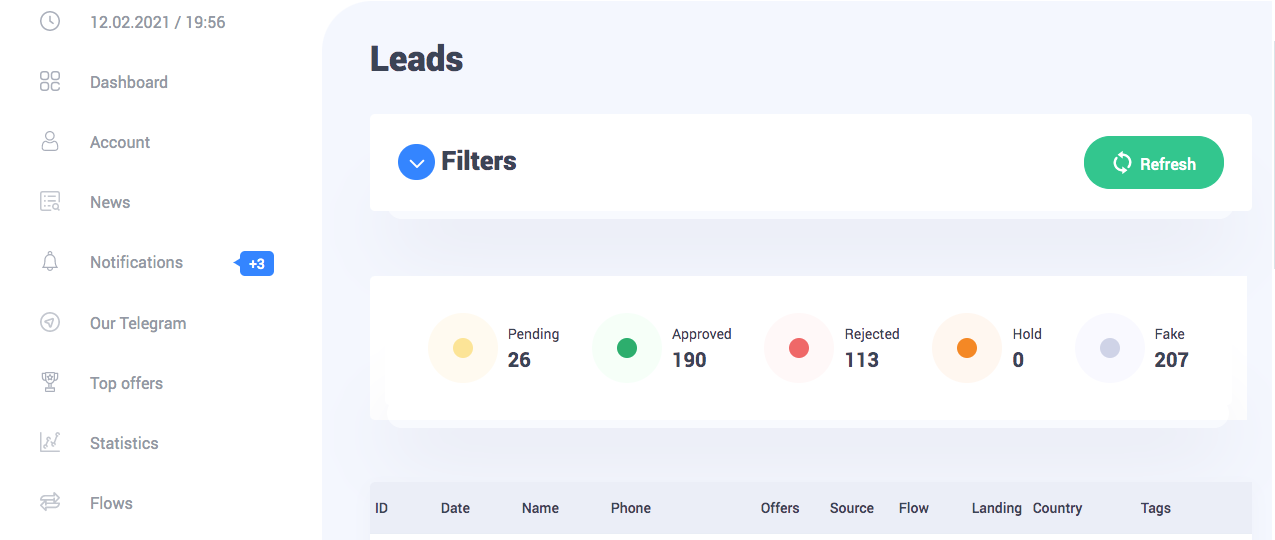Viewport: 1275px width, 540px height.
Task: Click the clock icon beside date
Action: coord(50,22)
